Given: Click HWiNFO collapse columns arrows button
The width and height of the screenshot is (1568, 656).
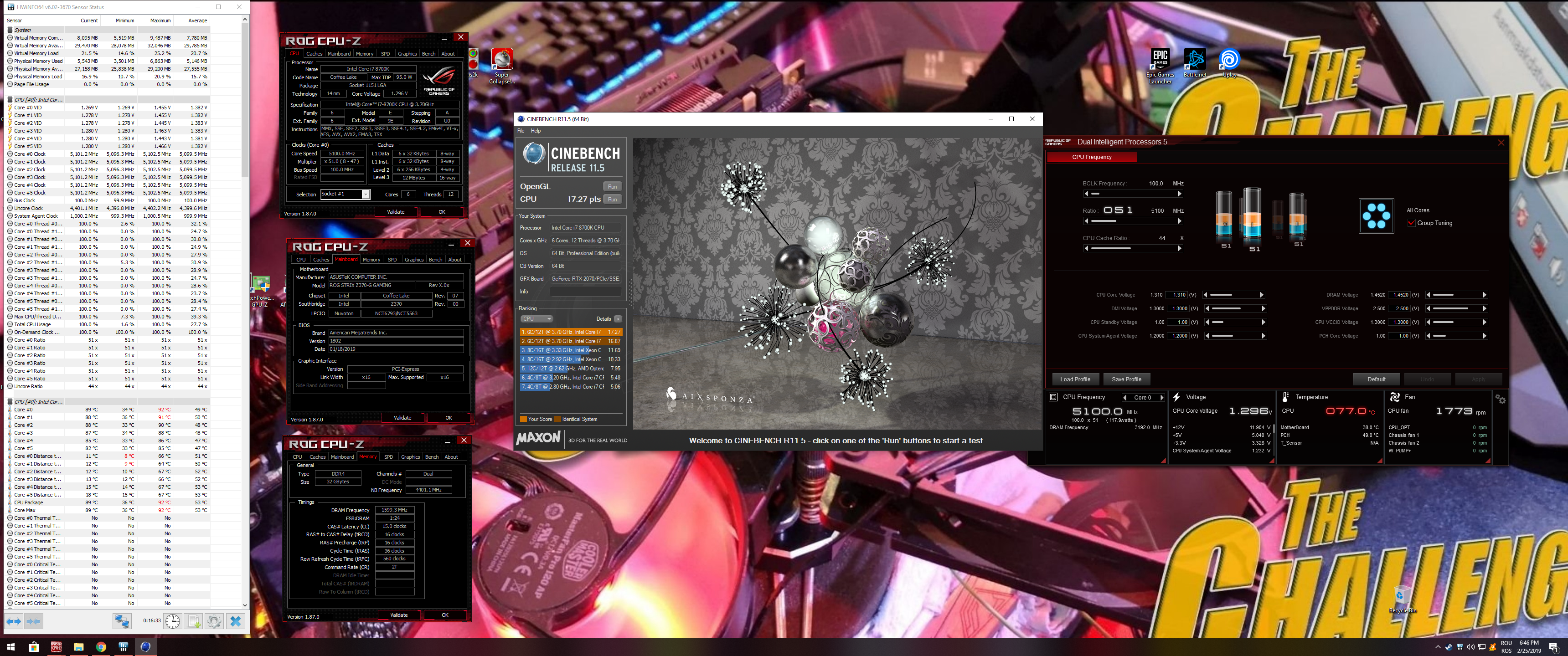Looking at the screenshot, I should [x=33, y=621].
